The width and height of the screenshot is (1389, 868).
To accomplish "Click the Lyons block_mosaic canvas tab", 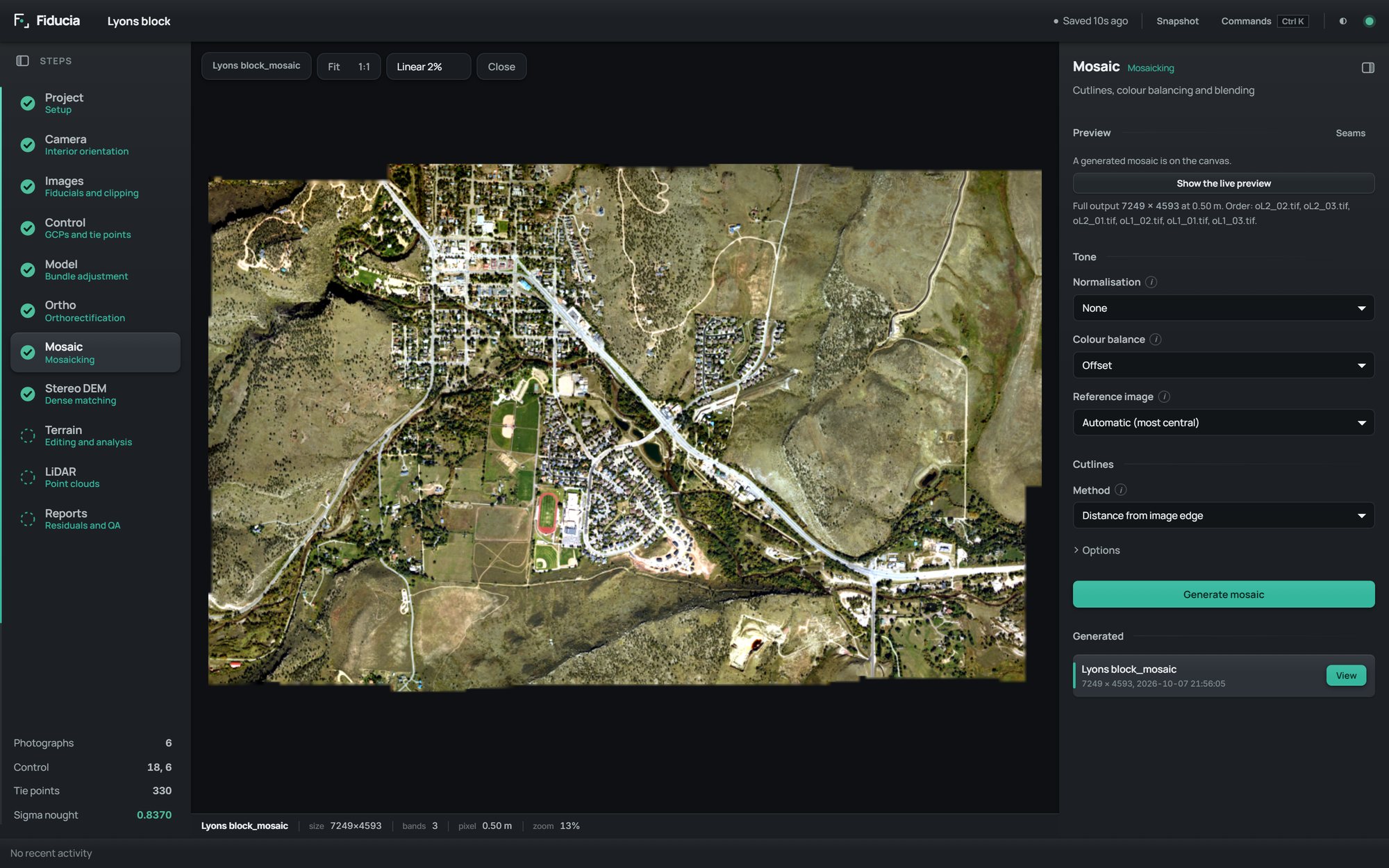I will point(256,66).
